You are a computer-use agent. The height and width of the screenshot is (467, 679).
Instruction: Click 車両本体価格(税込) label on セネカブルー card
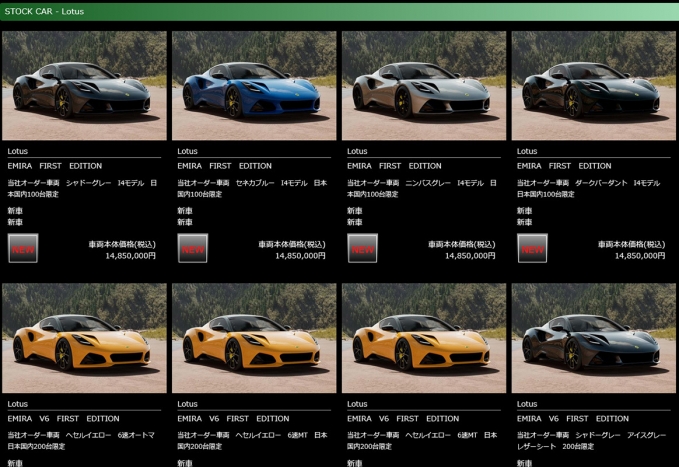click(x=292, y=244)
